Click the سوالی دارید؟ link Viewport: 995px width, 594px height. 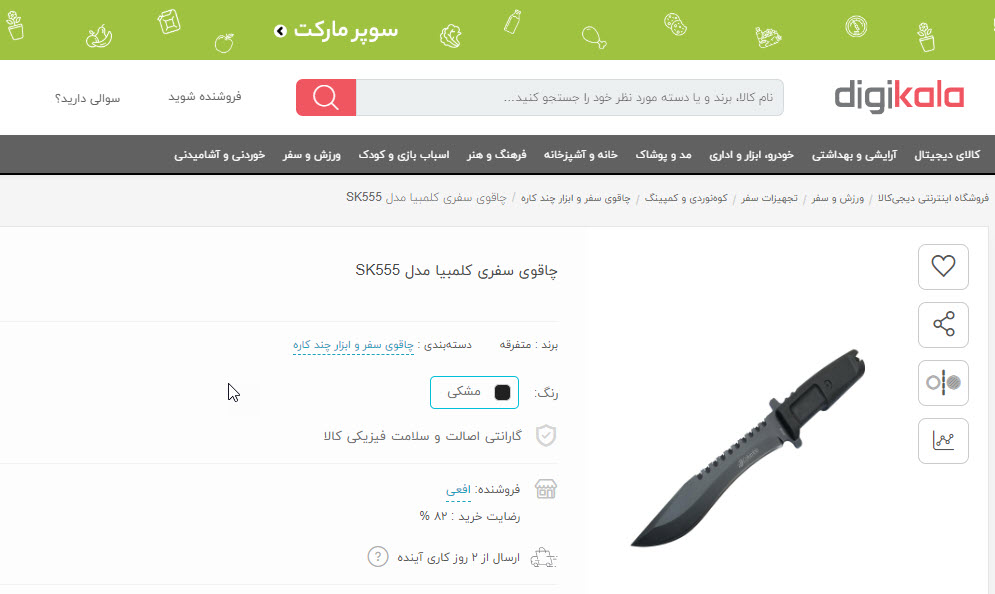tap(88, 98)
